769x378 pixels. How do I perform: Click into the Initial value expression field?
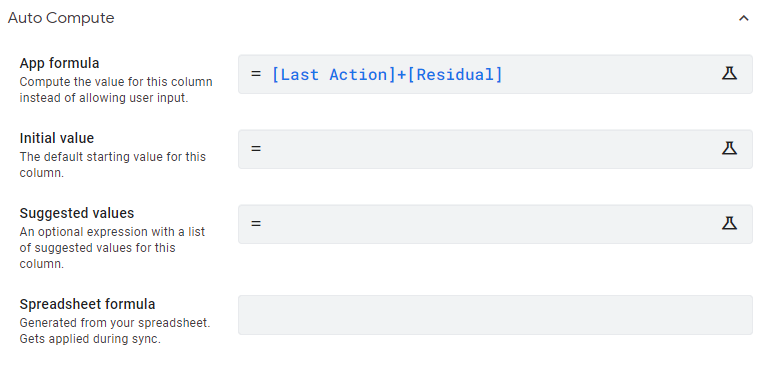(x=495, y=149)
